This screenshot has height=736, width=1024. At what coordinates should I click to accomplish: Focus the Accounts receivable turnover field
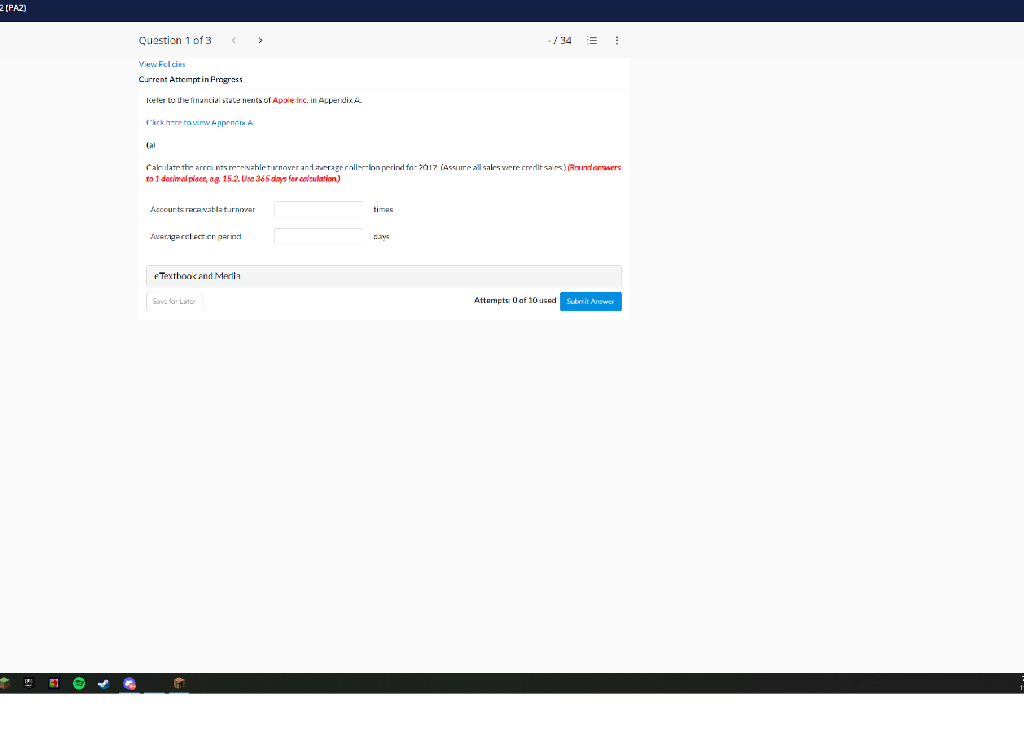(319, 209)
